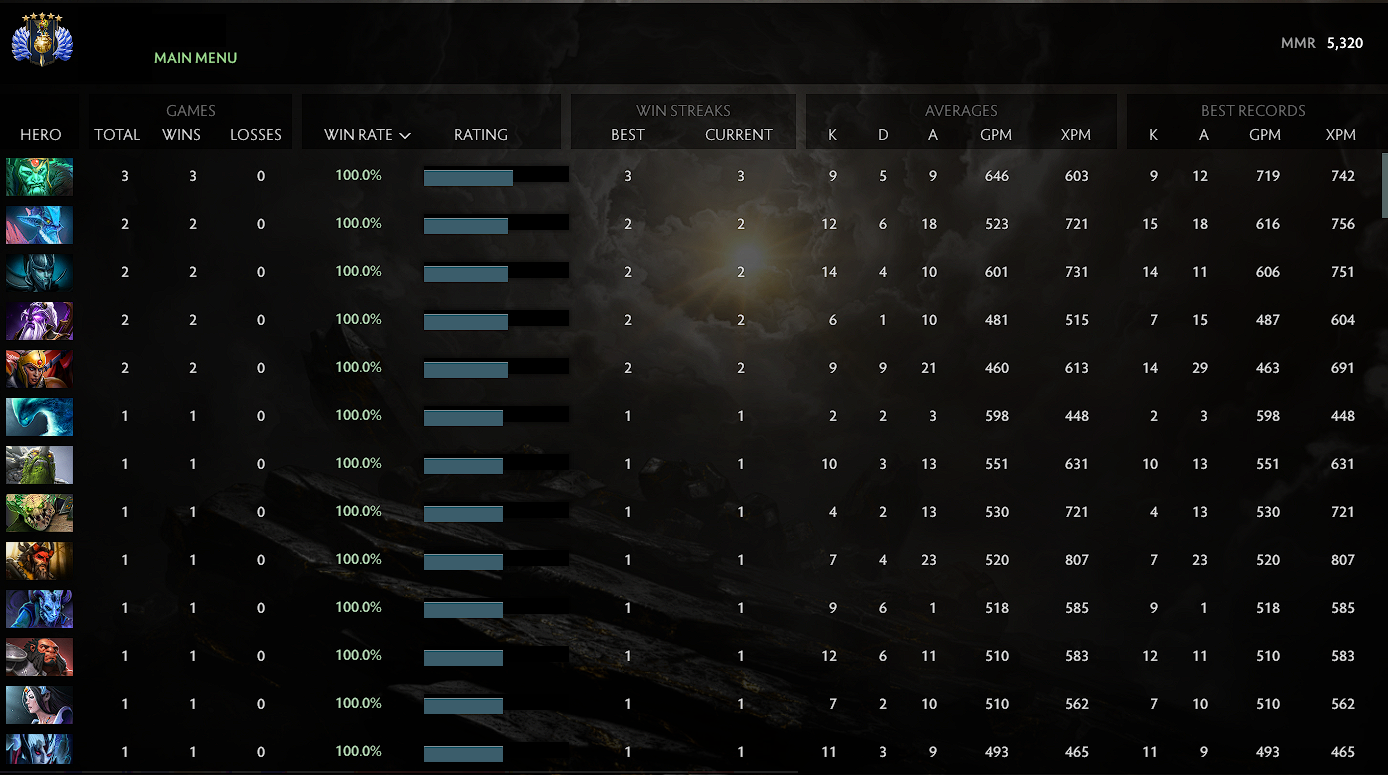This screenshot has height=775, width=1388.
Task: Click the 601 average GPM cell
Action: (x=997, y=272)
